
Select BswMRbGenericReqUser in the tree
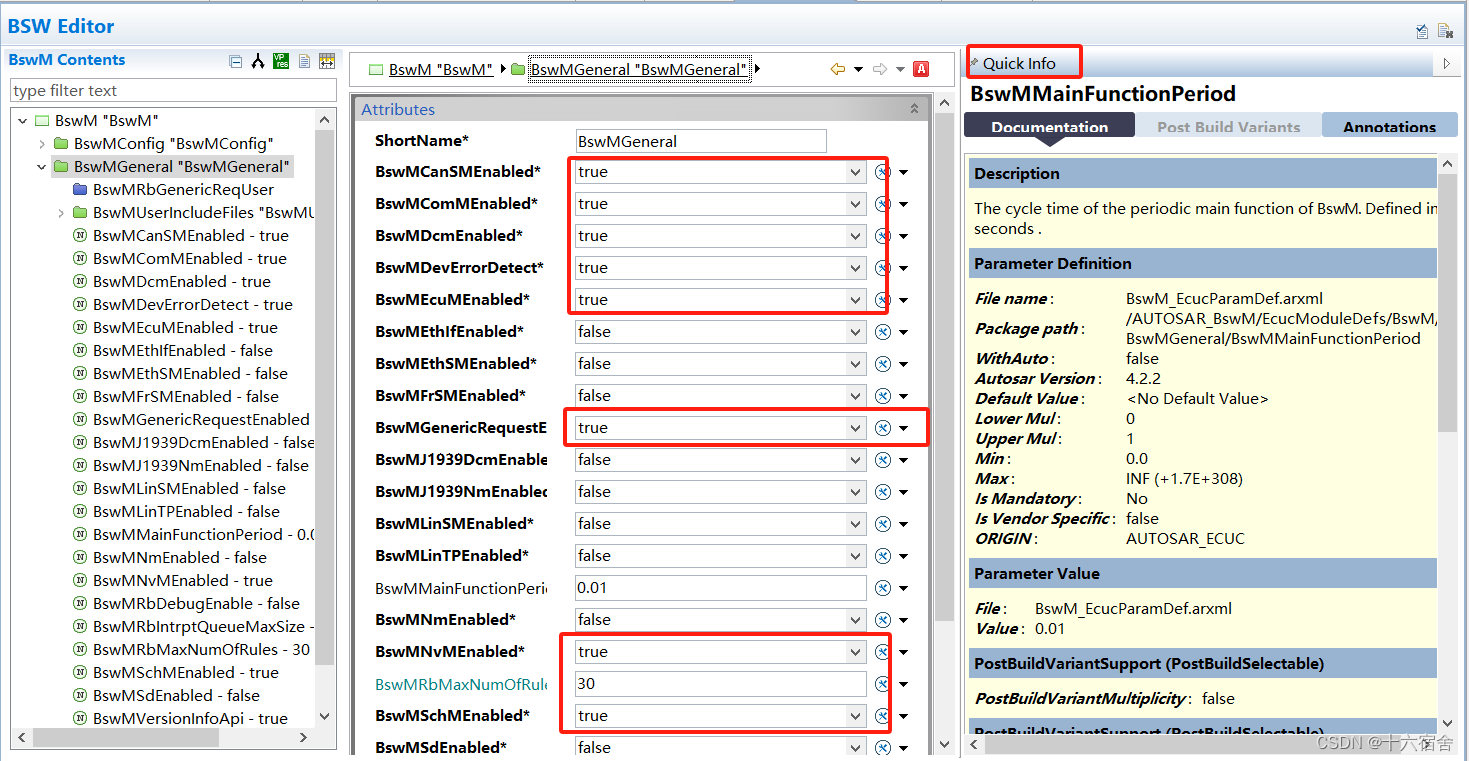183,190
